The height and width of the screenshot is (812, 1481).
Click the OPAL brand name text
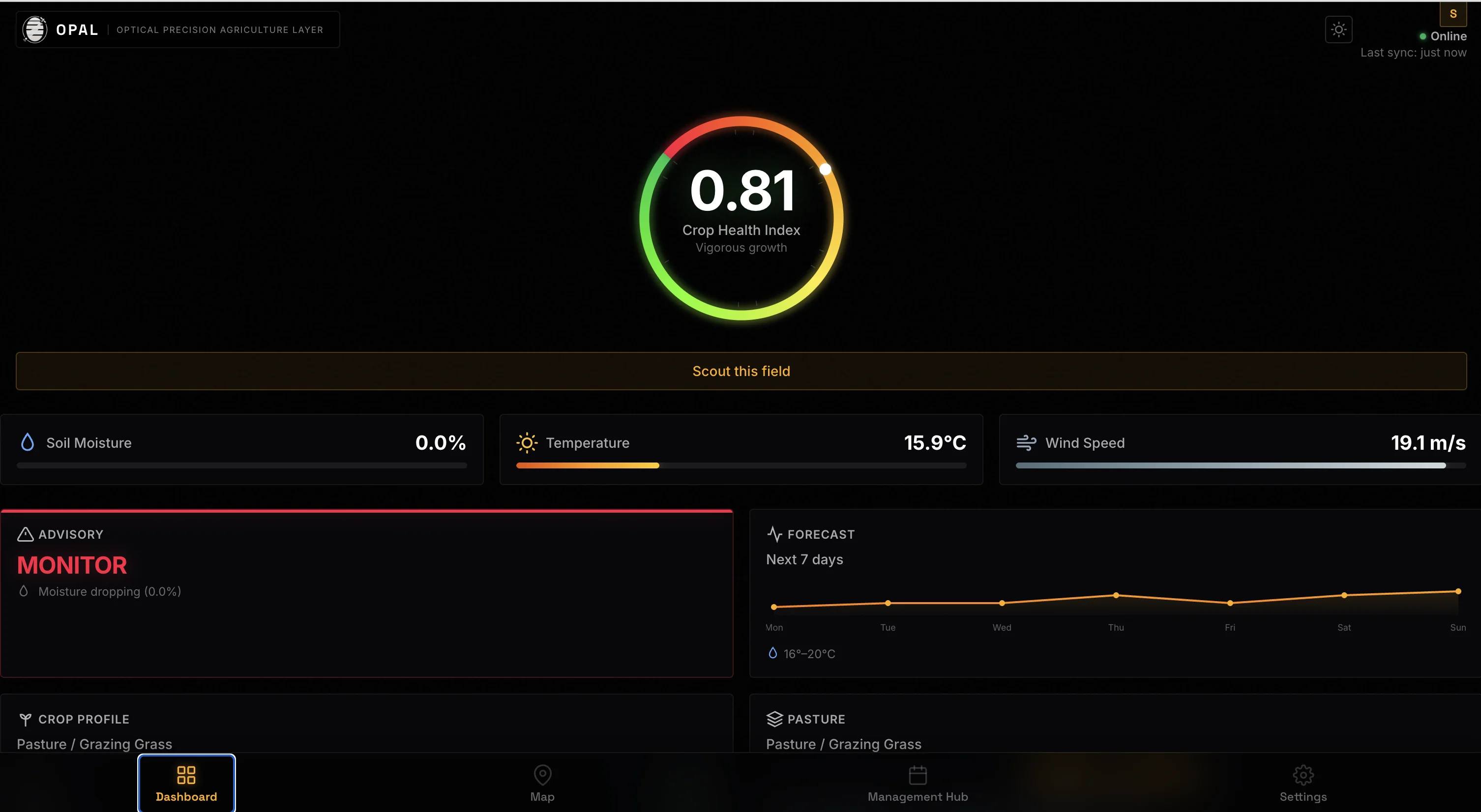[77, 30]
